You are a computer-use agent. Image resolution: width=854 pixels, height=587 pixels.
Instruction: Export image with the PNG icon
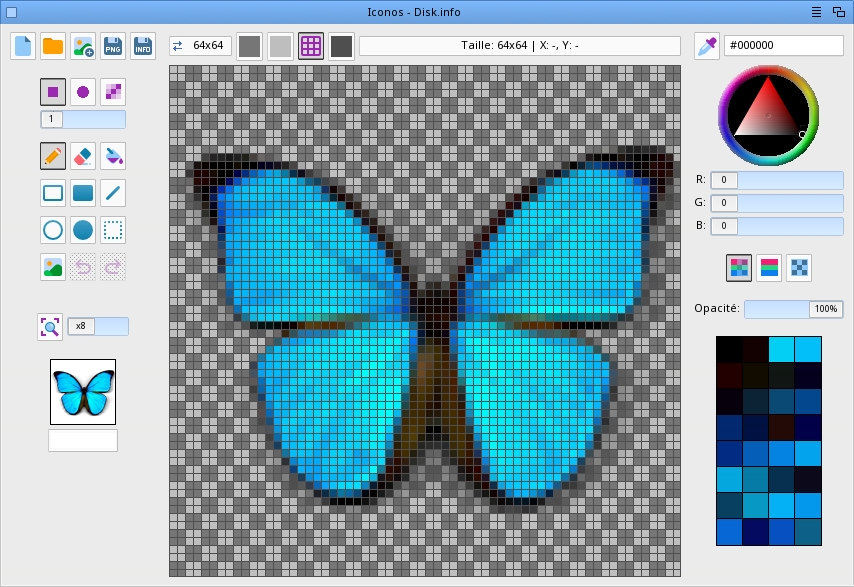click(x=113, y=46)
